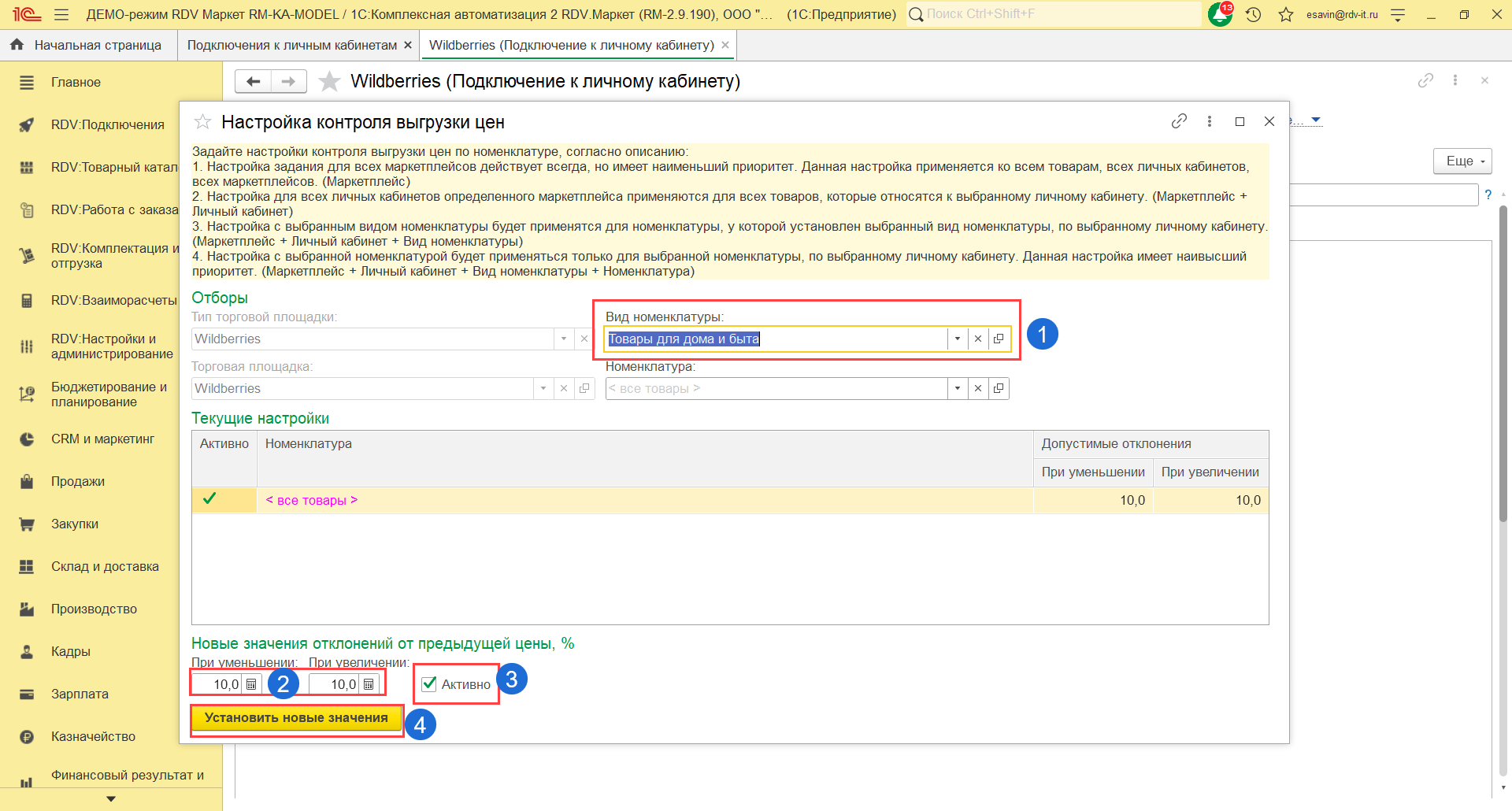Image resolution: width=1512 pixels, height=811 pixels.
Task: Uncheck the Активно checkbox
Action: point(429,683)
